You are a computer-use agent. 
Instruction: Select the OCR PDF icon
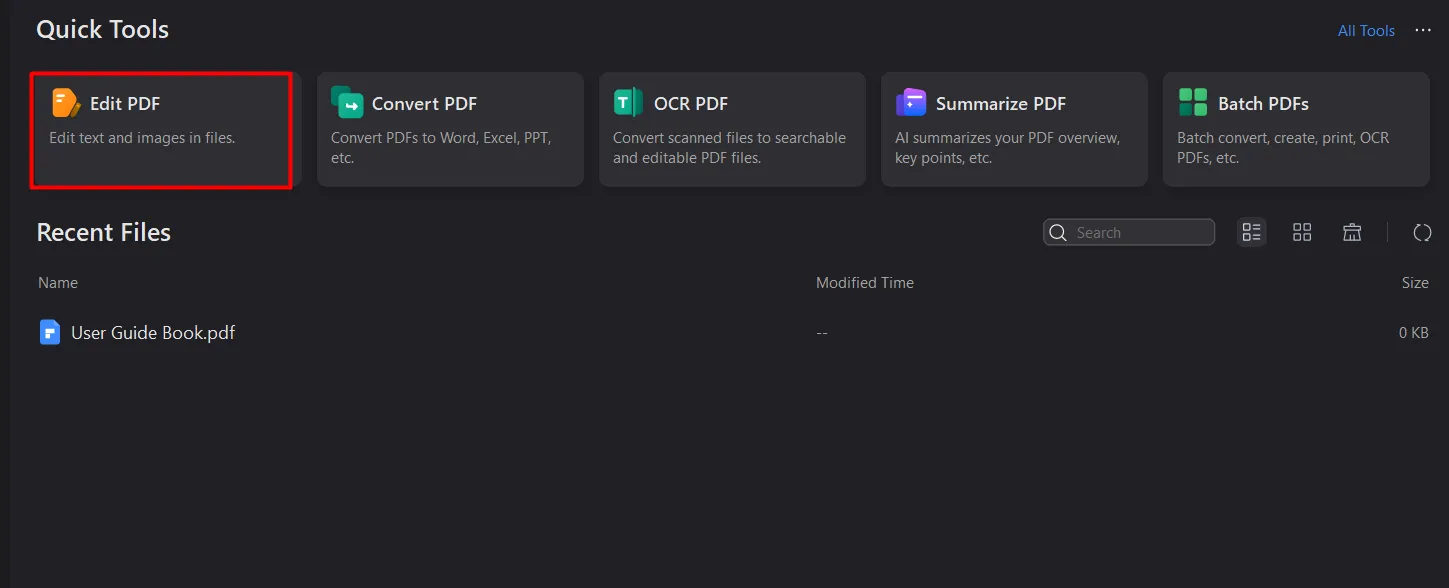(x=629, y=103)
